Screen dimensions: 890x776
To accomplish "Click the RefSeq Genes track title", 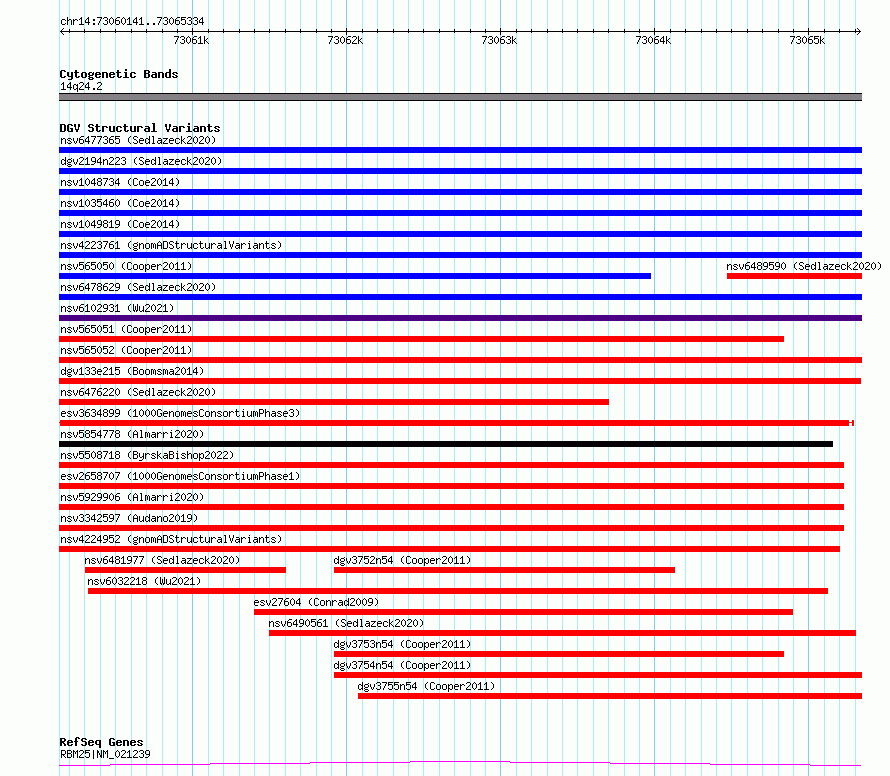I will [101, 742].
